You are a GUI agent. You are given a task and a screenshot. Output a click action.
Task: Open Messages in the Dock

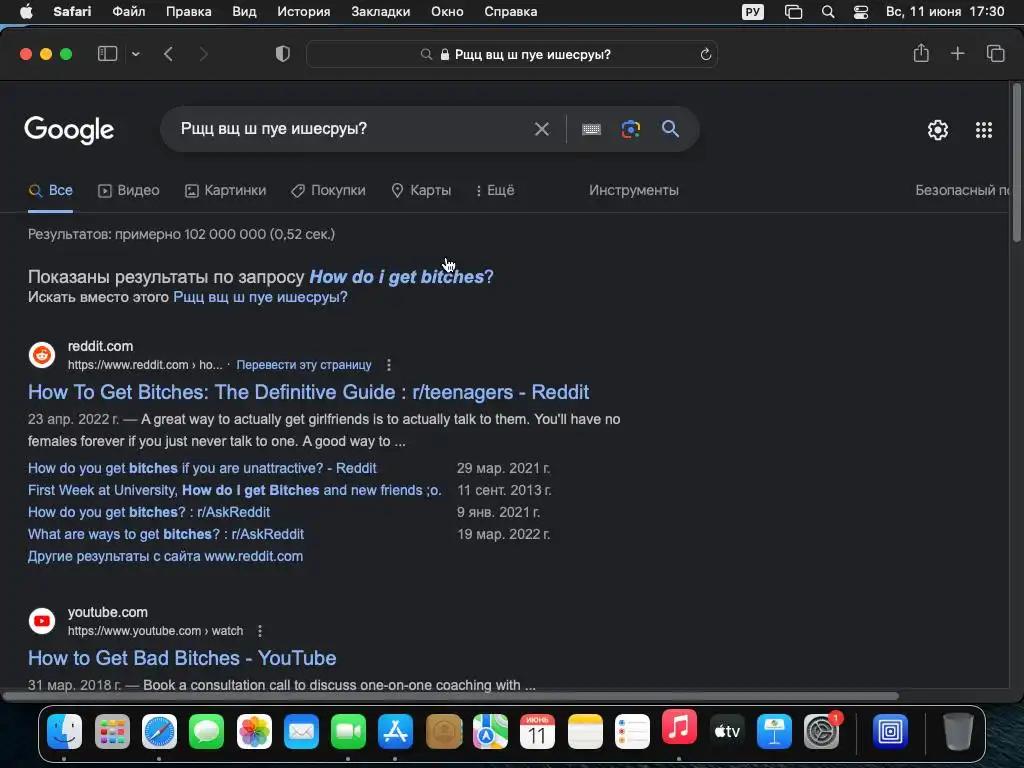[206, 731]
